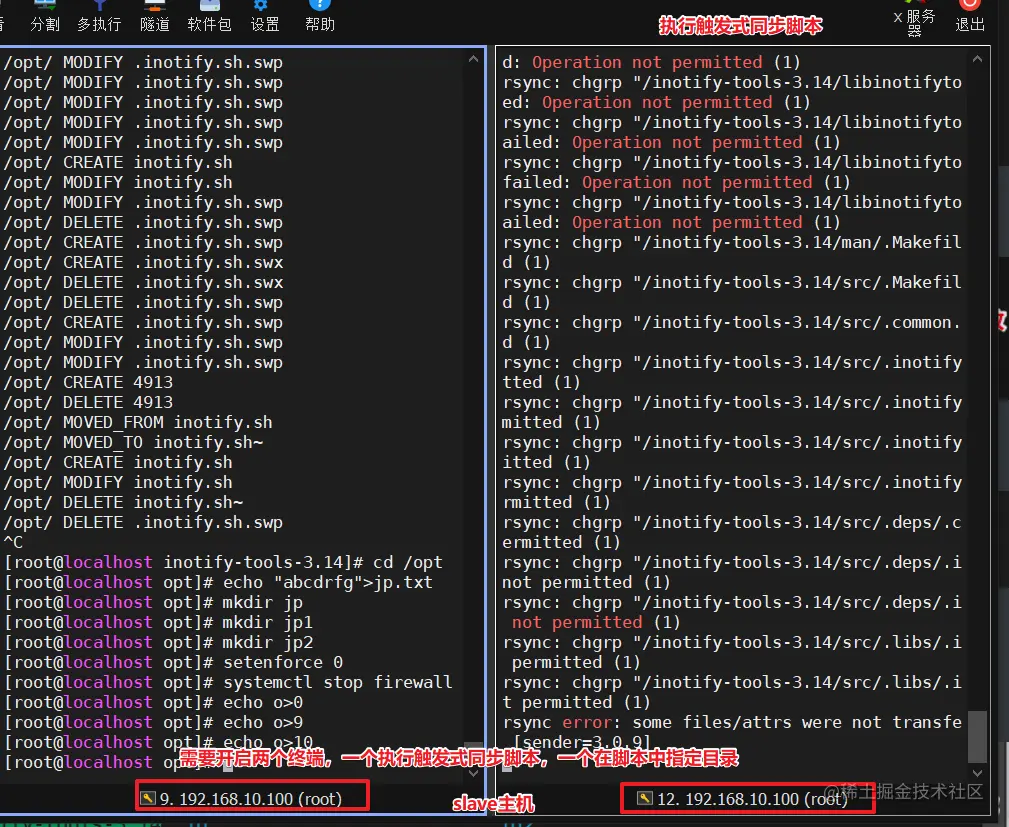Click left terminal scrollbar down arrow
Screen dimensions: 1009x827
coord(474,772)
